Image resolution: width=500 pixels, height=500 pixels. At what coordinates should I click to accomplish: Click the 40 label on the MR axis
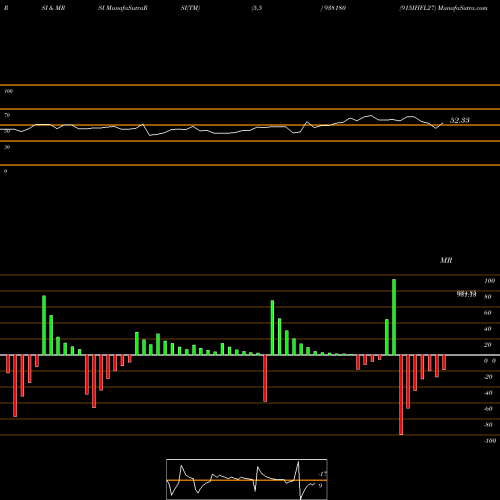click(487, 329)
